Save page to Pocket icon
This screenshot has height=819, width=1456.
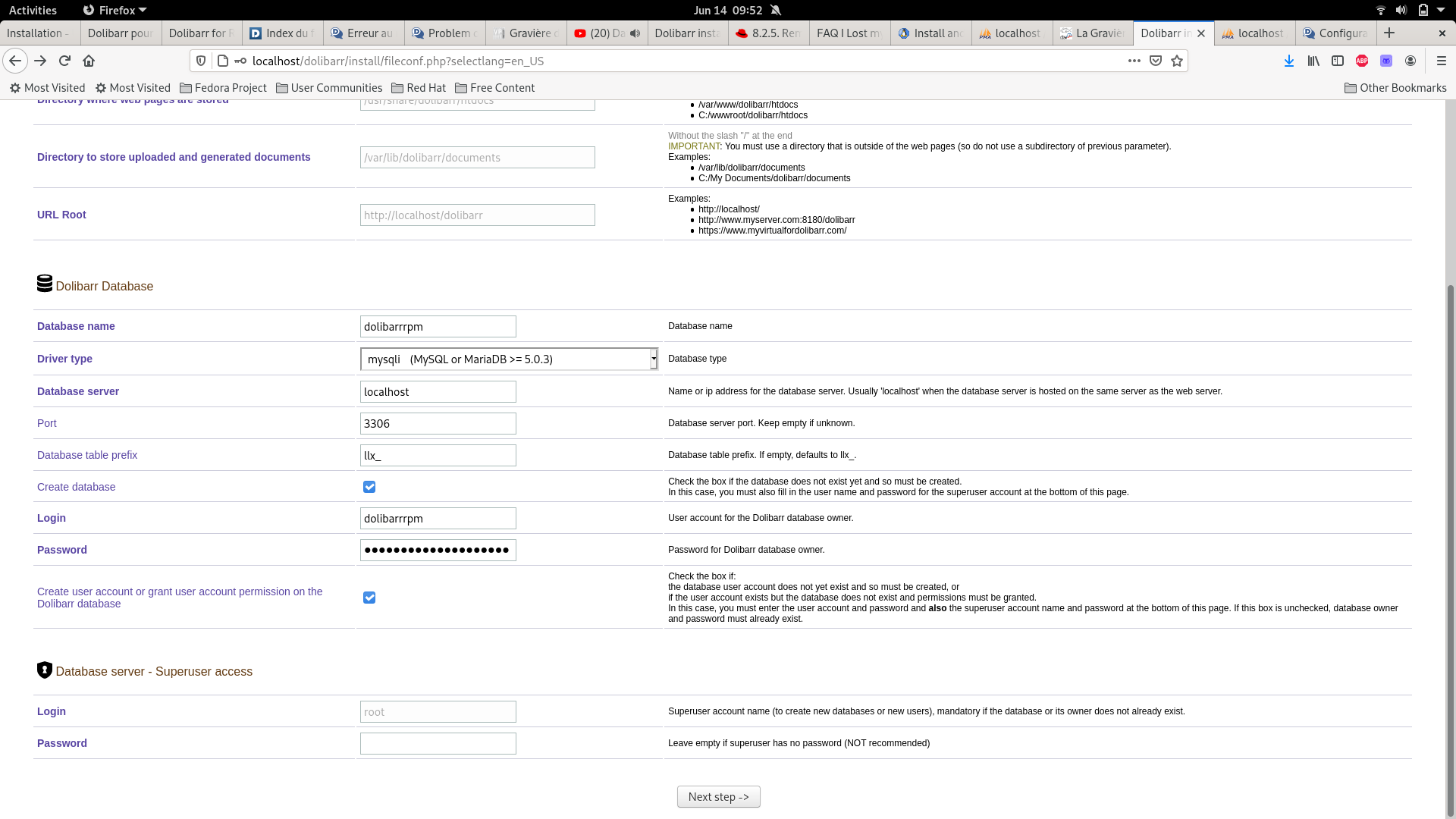pos(1156,61)
